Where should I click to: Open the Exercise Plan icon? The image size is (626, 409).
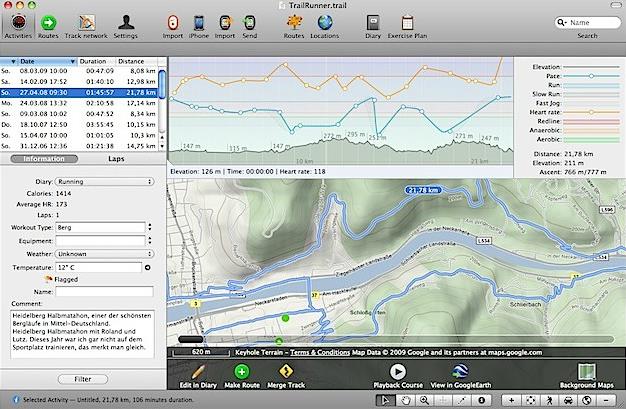coord(407,26)
